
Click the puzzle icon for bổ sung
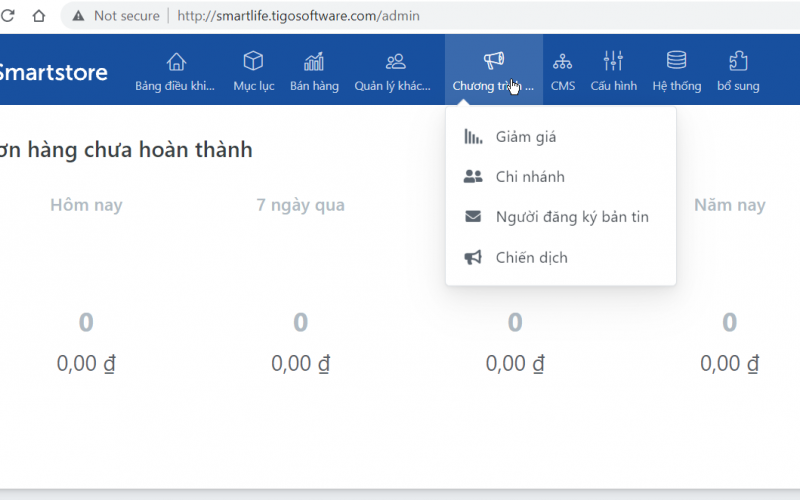pyautogui.click(x=738, y=61)
